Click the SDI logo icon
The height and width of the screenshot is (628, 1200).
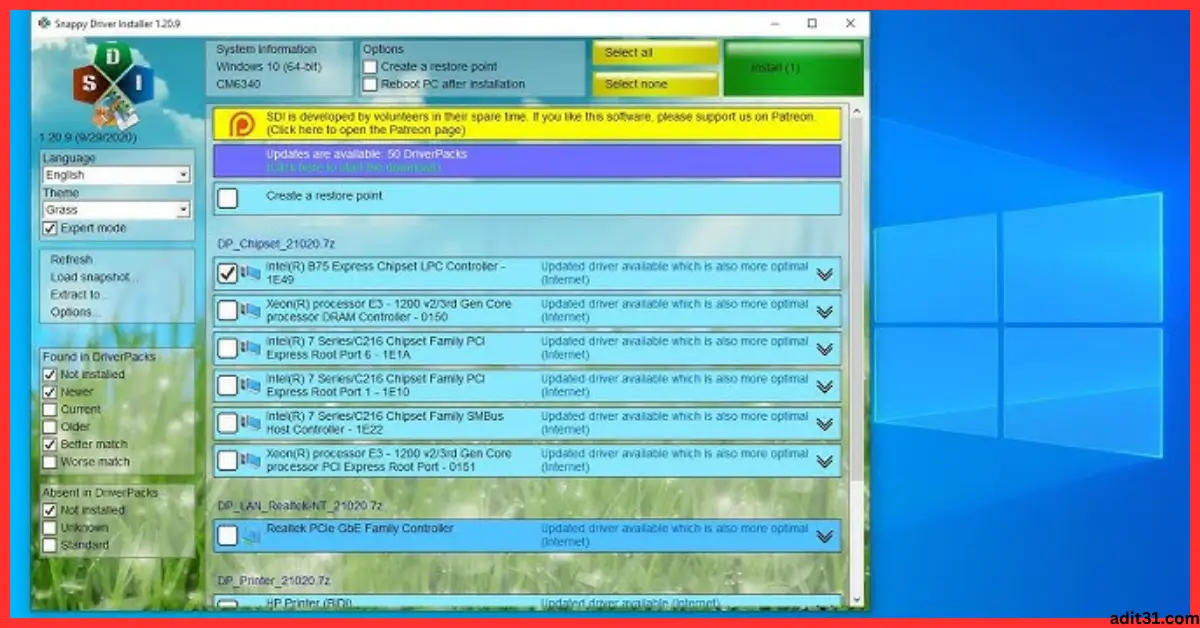tap(112, 85)
